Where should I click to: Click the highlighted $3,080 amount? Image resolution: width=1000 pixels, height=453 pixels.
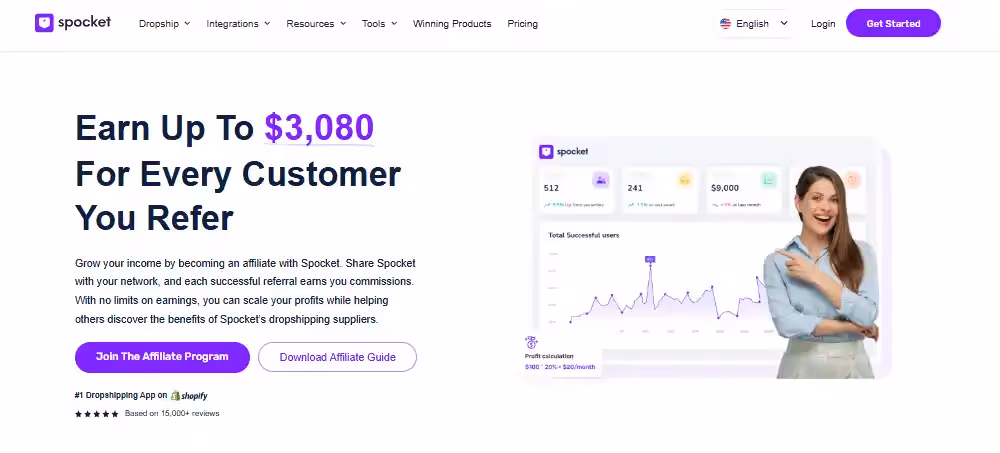(x=319, y=128)
